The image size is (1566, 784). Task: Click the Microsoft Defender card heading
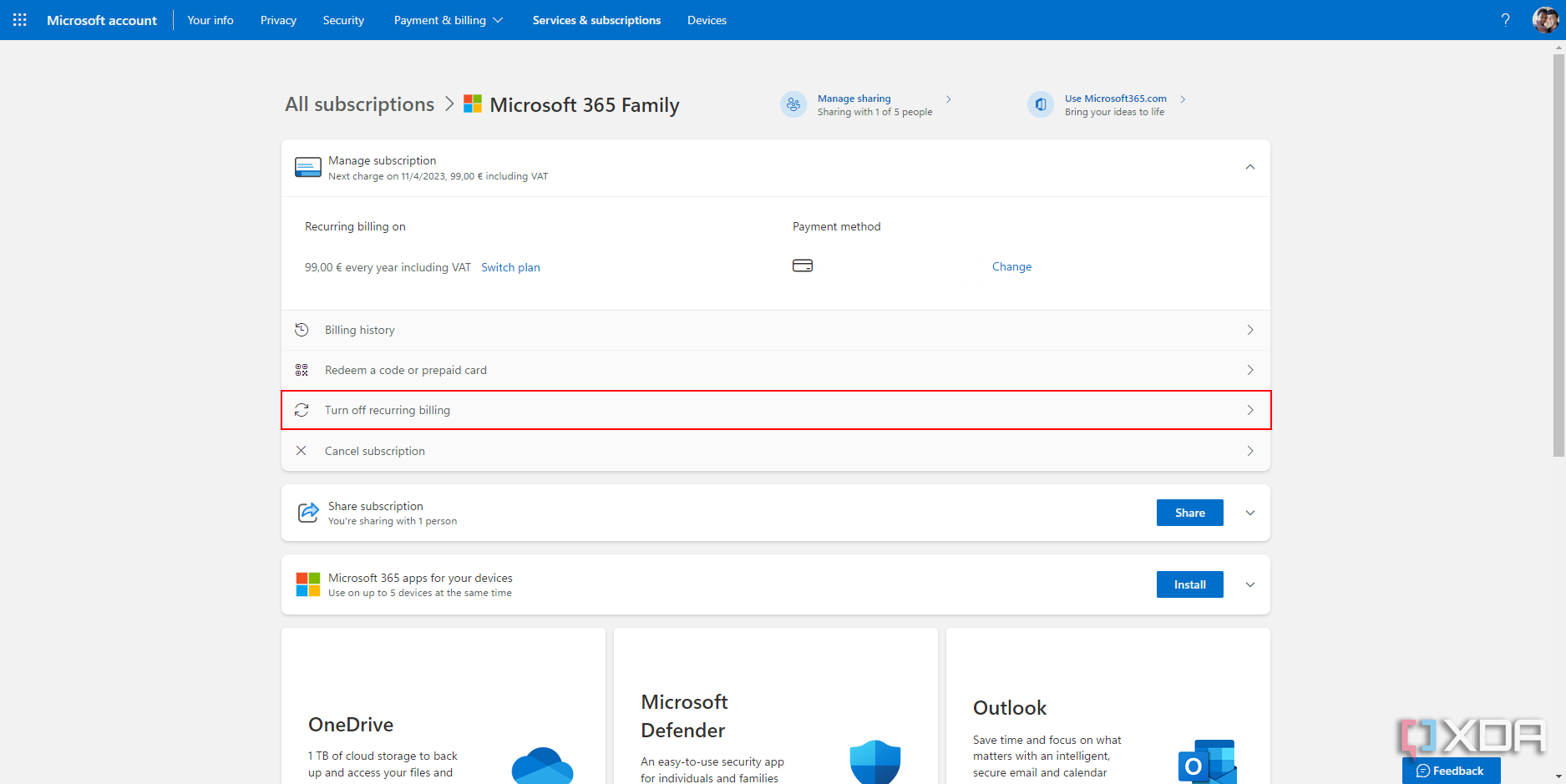(684, 716)
